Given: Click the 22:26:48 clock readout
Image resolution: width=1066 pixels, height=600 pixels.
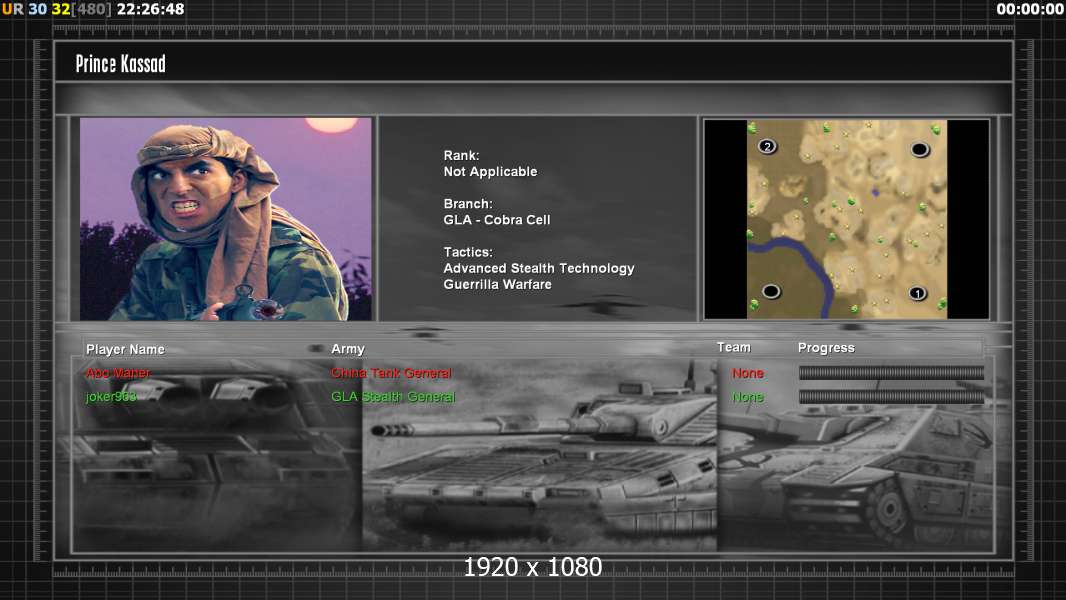Looking at the screenshot, I should coord(150,10).
